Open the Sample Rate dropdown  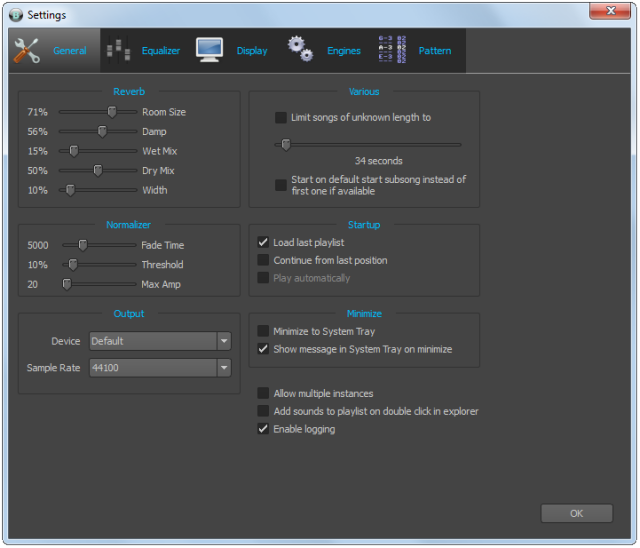[x=223, y=368]
